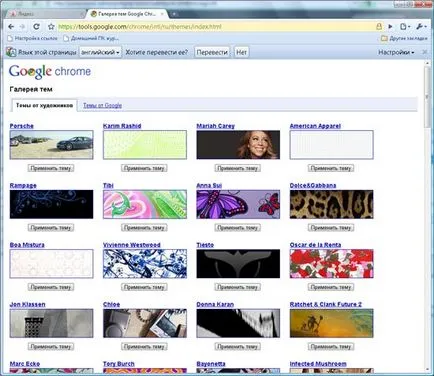
Task: Go back with the browser back arrow
Action: tap(11, 27)
